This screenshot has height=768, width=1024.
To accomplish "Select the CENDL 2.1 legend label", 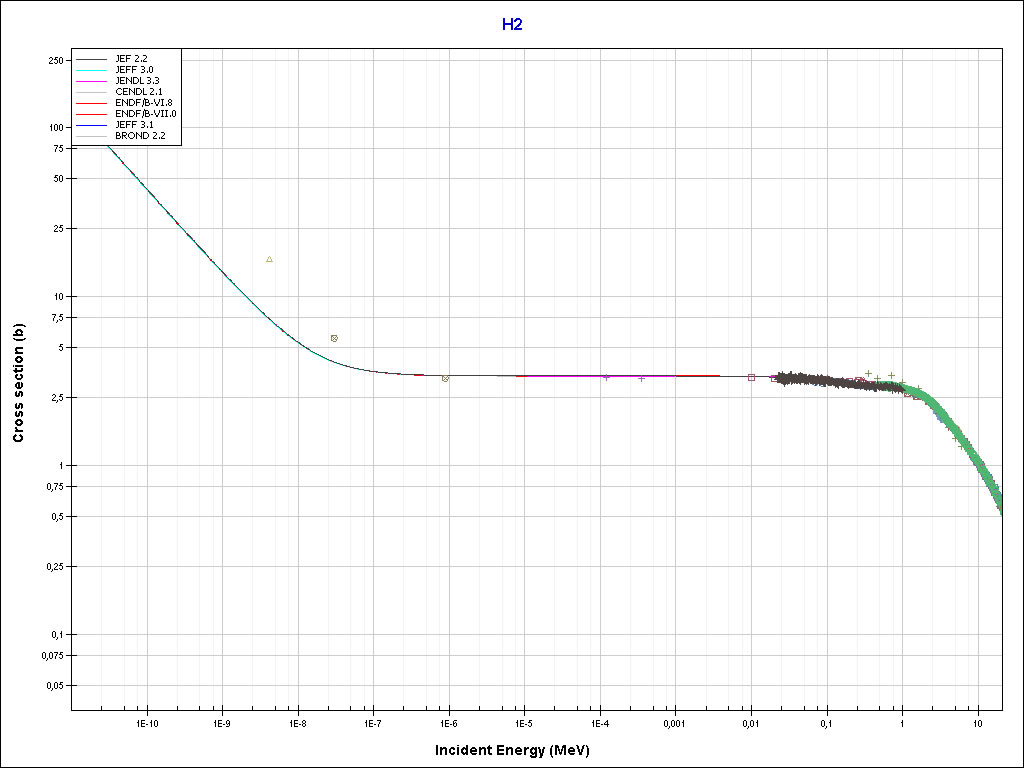I will click(x=139, y=92).
